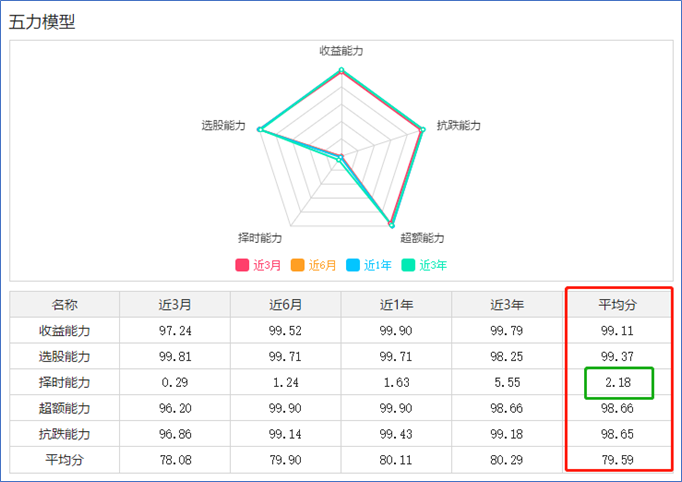Viewport: 682px width, 482px height.
Task: Toggle the 近6月 orange legend swatch
Action: [x=298, y=265]
